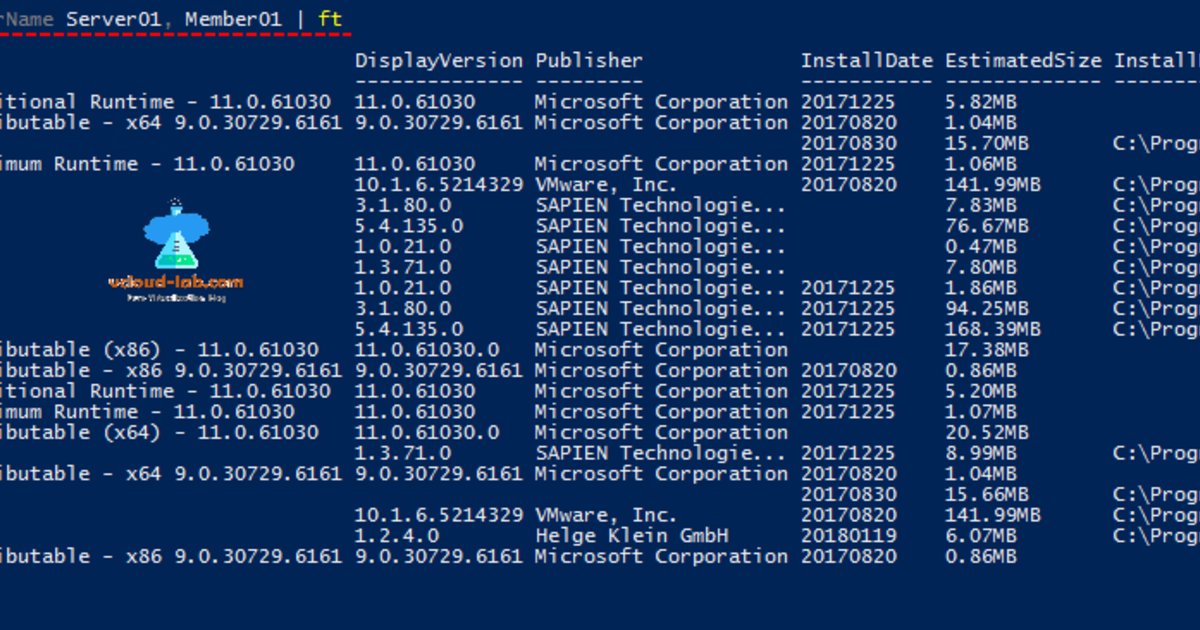Screen dimensions: 1200x630
Task: Click version 1.0.21.0 in the 0.47MB row
Action: (403, 246)
